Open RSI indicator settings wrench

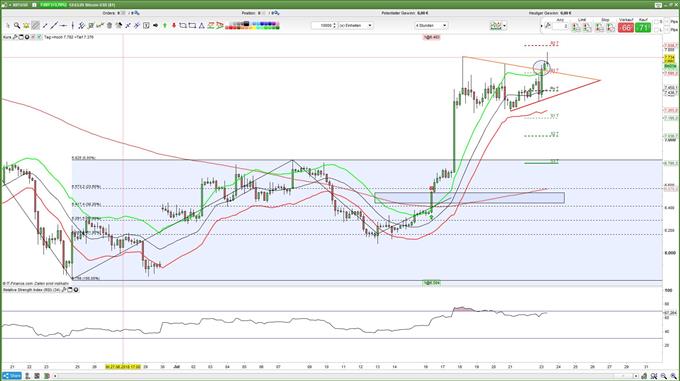[64, 290]
